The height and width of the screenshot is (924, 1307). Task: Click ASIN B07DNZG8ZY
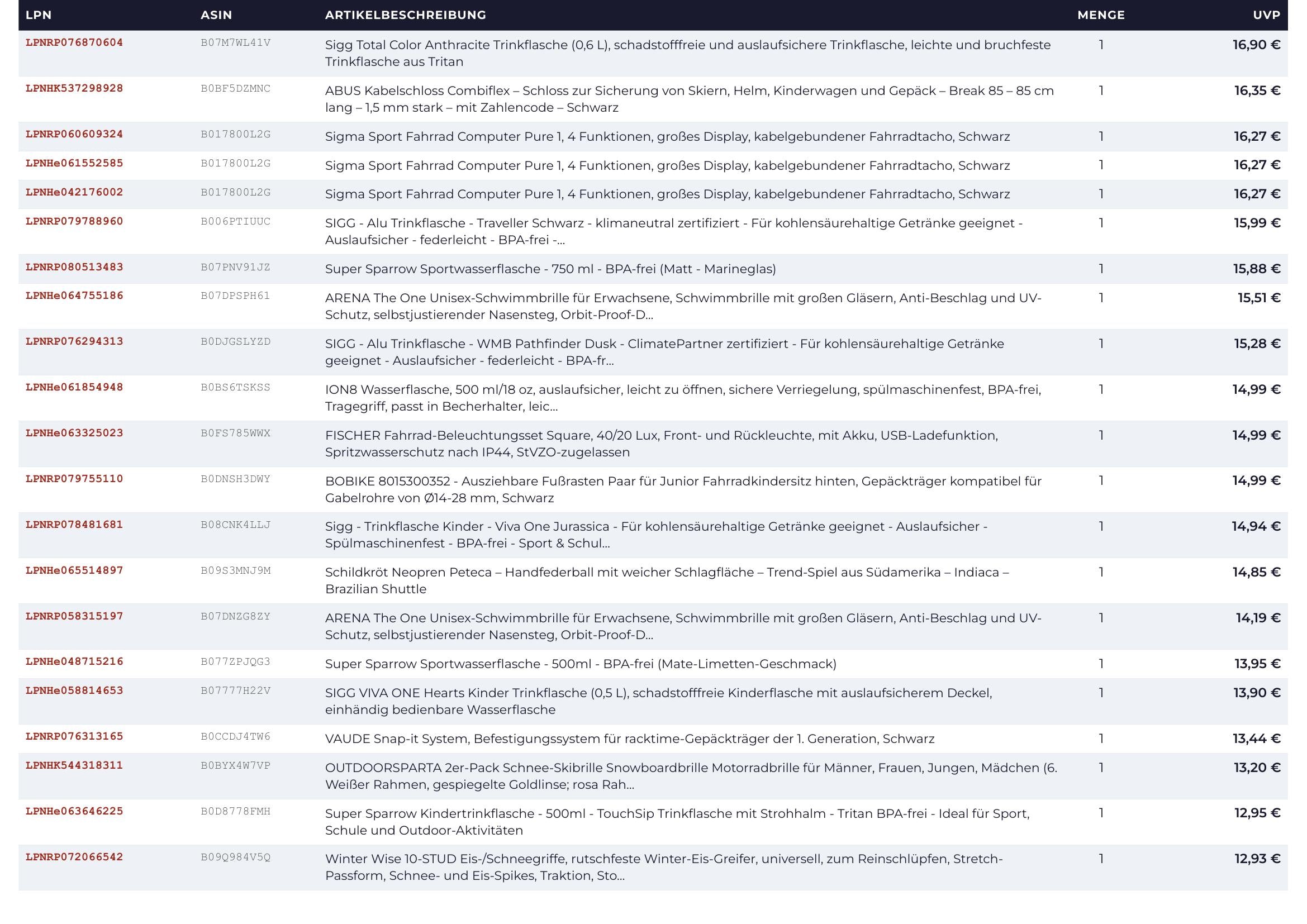[x=236, y=616]
